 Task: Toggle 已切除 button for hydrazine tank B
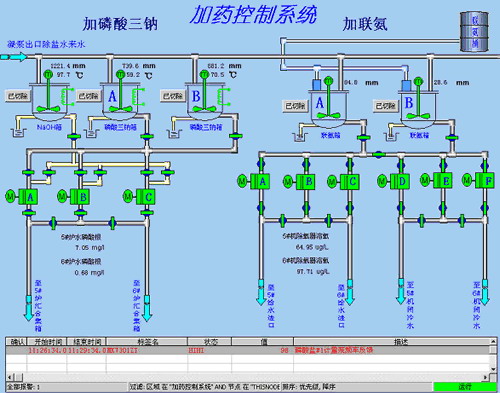(x=385, y=106)
